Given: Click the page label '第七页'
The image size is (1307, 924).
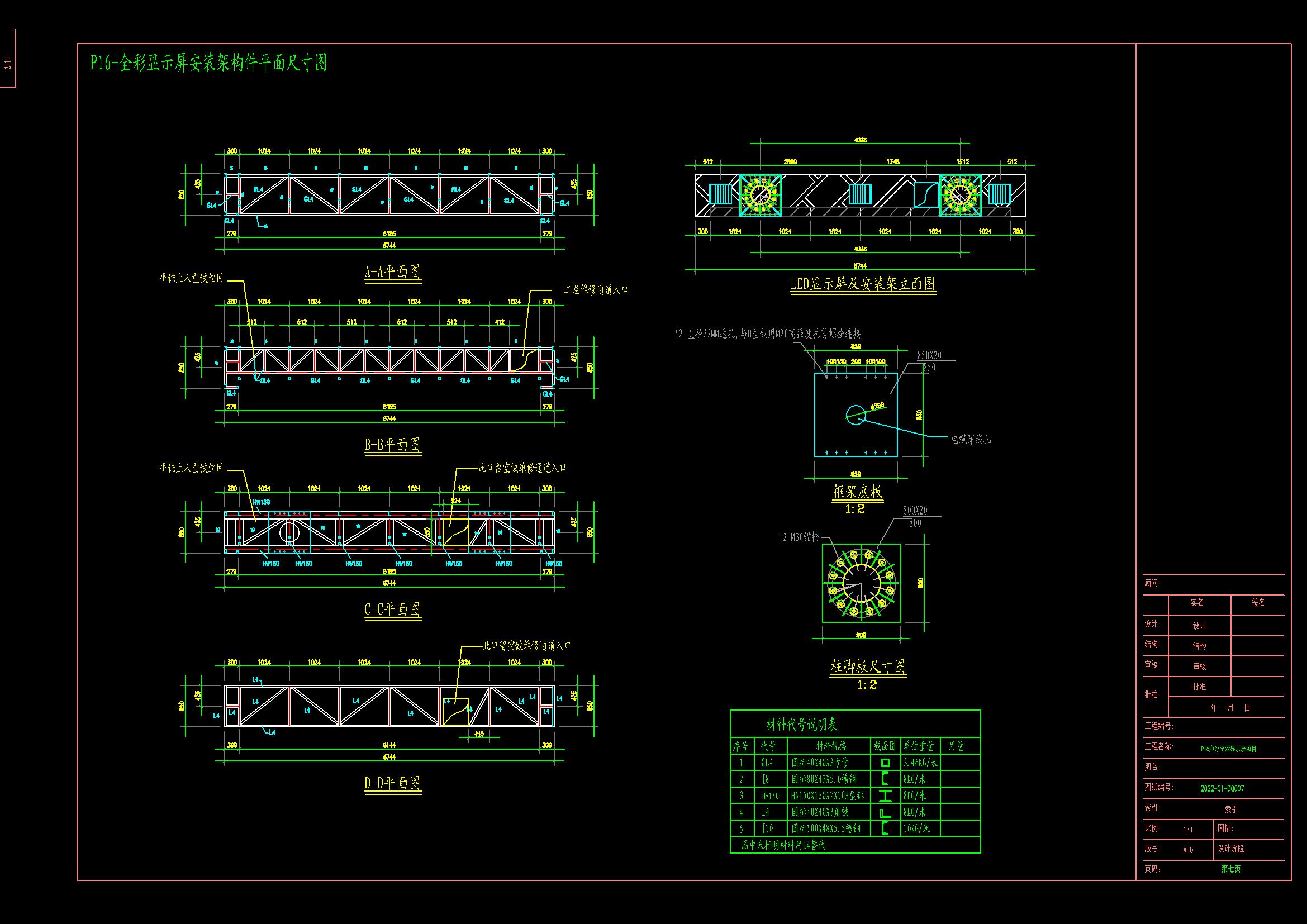Looking at the screenshot, I should (1230, 869).
